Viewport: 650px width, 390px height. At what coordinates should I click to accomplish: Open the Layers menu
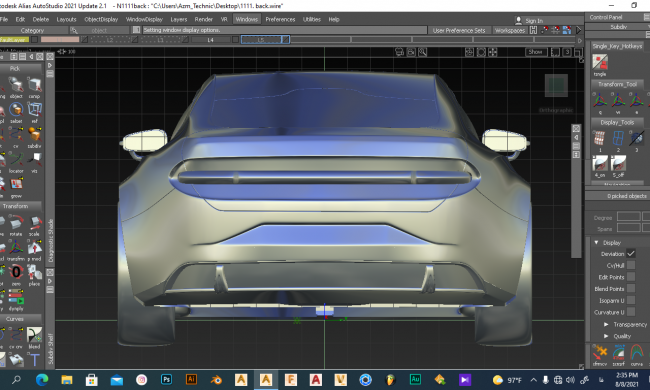point(179,19)
